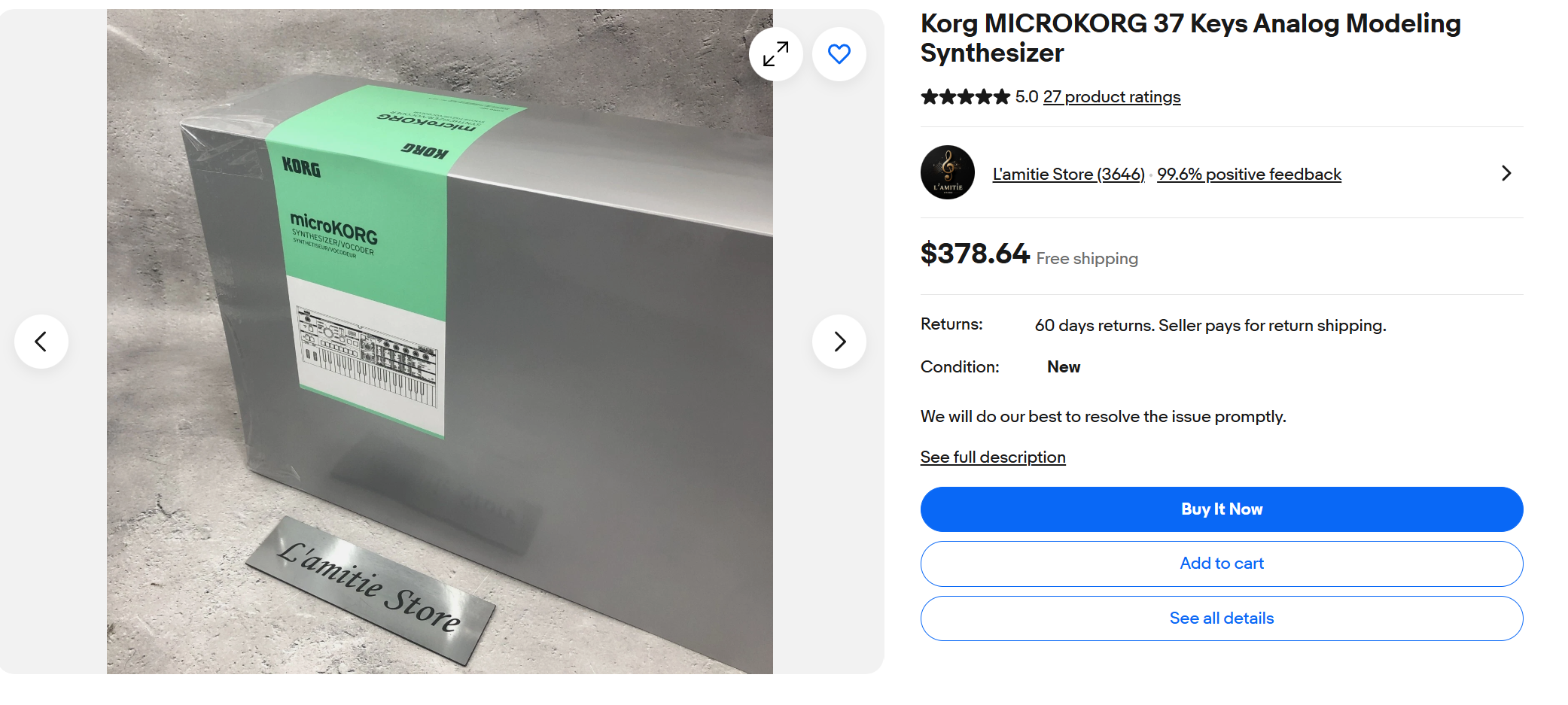Image resolution: width=1568 pixels, height=705 pixels.
Task: Click the New condition value
Action: pos(1063,367)
